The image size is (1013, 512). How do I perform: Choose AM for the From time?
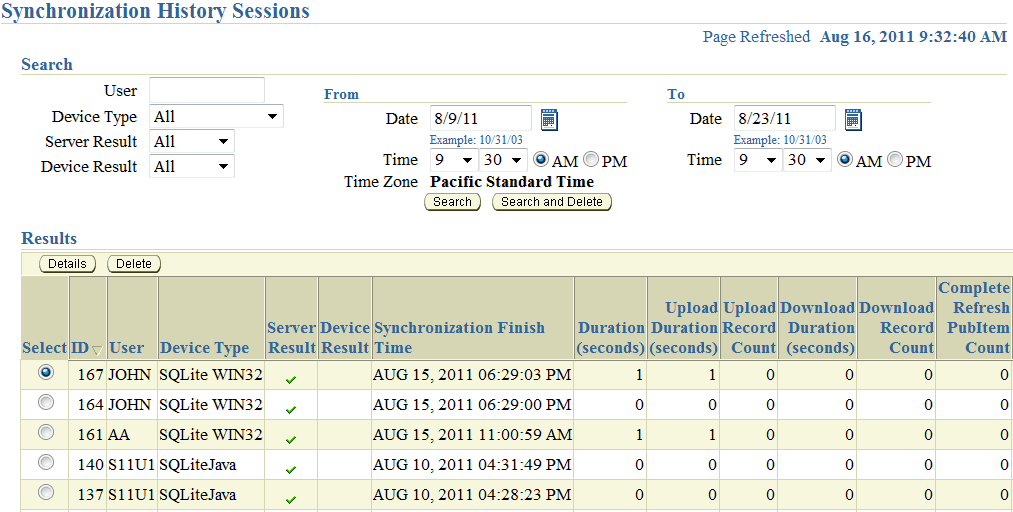(539, 159)
